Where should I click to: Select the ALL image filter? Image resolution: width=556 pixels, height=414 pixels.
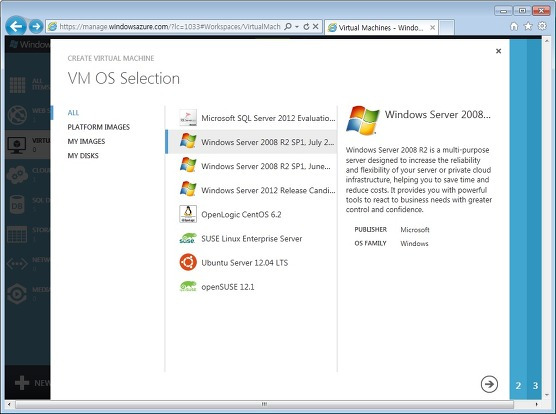point(73,113)
